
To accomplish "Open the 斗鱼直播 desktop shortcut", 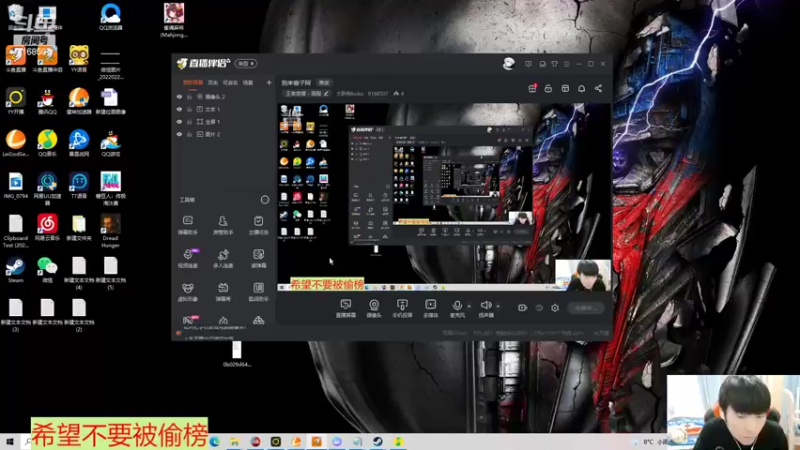I will [16, 58].
